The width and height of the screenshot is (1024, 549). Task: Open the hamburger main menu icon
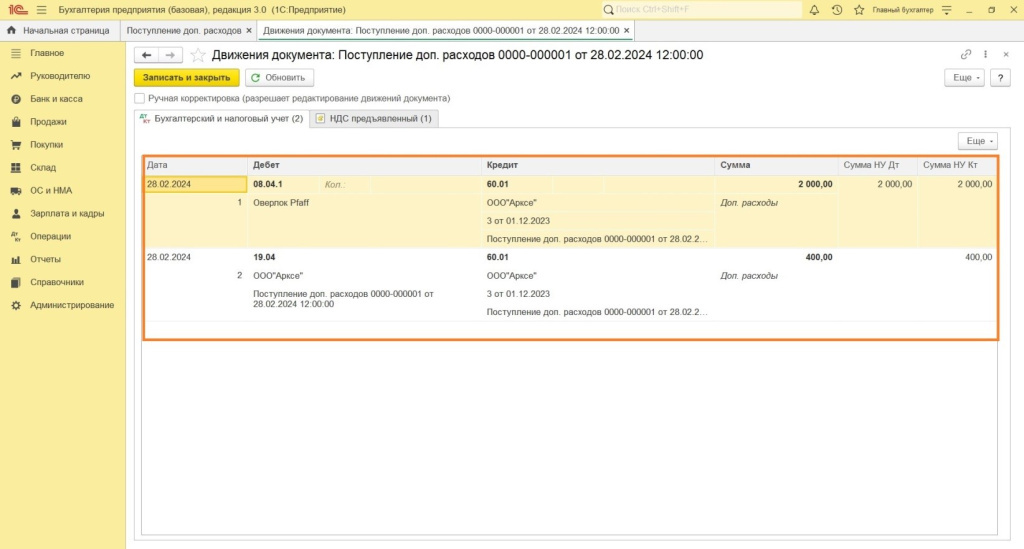41,9
